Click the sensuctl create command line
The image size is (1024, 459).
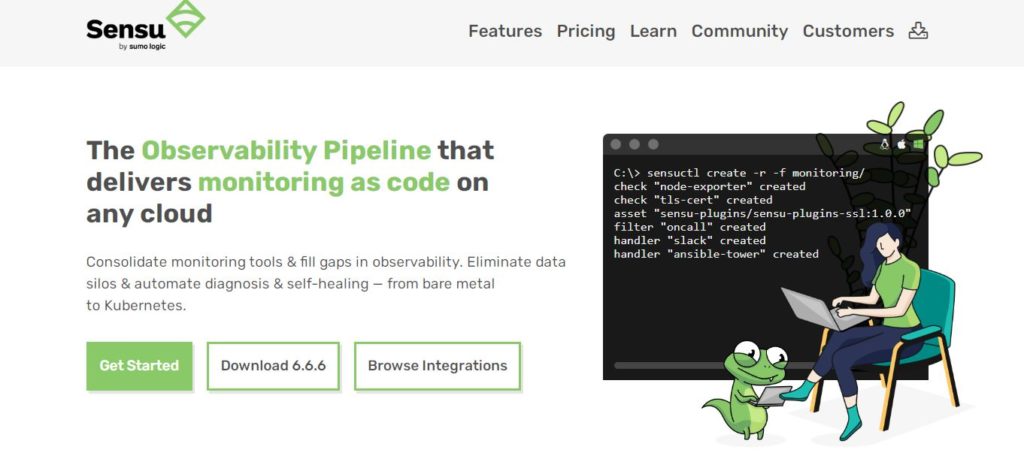[739, 173]
